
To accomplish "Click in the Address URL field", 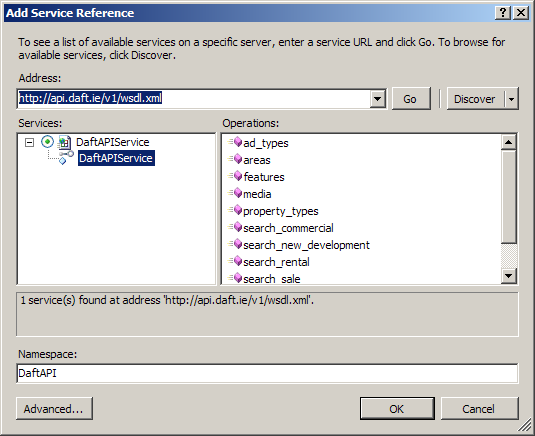I will click(x=193, y=99).
